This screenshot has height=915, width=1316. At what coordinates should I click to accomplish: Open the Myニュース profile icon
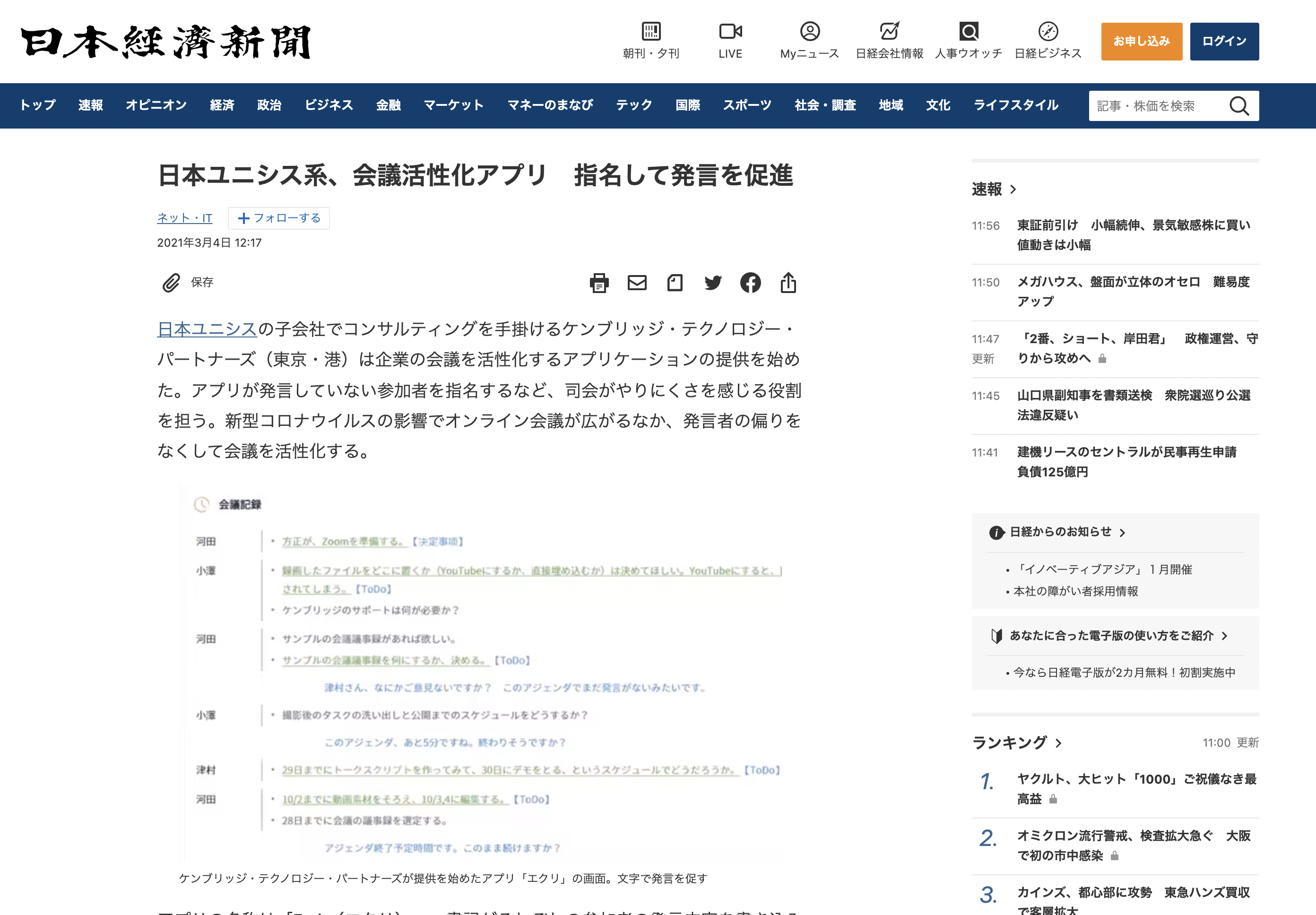pos(809,31)
